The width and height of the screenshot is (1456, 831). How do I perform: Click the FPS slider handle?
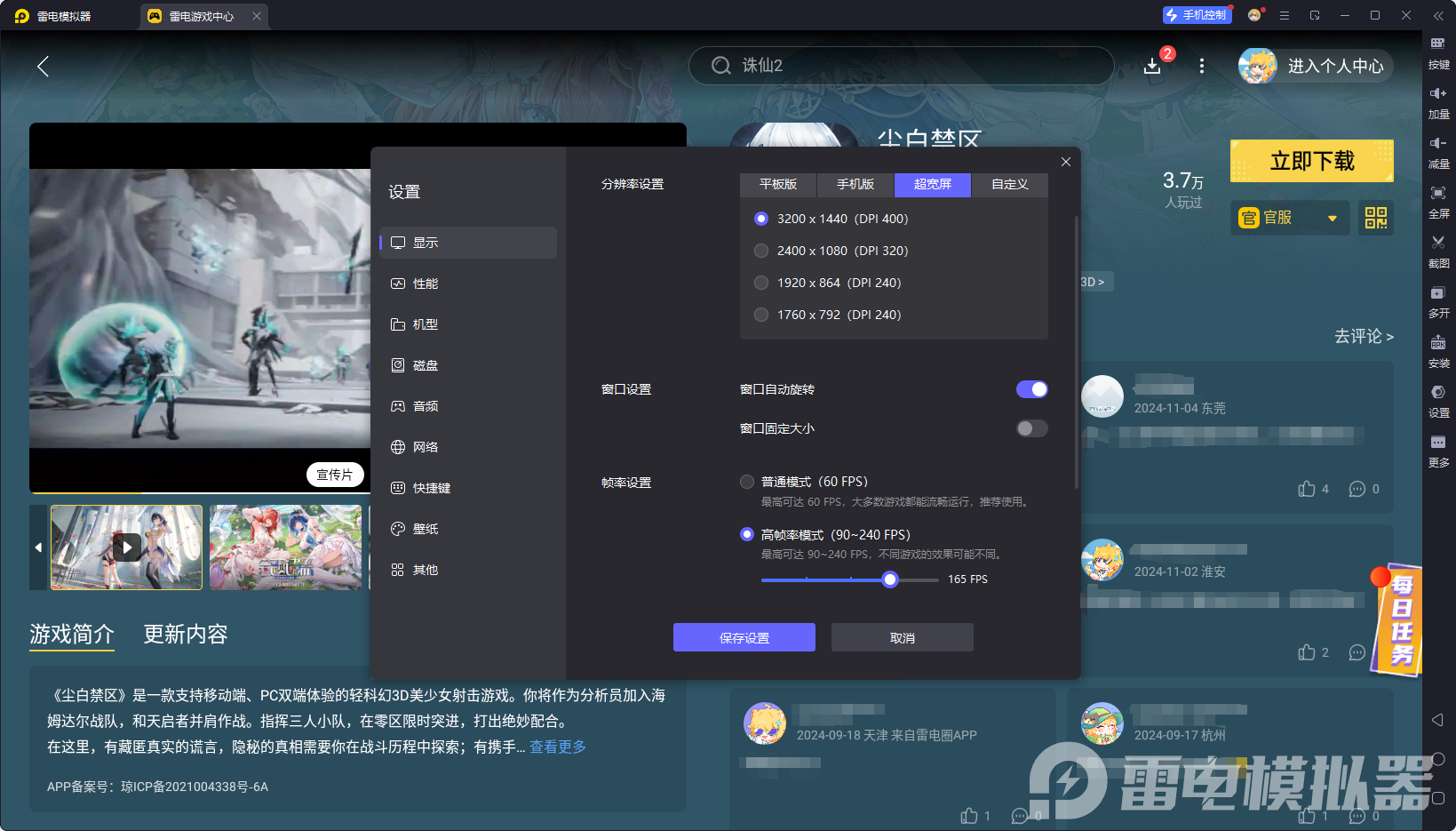(x=890, y=579)
